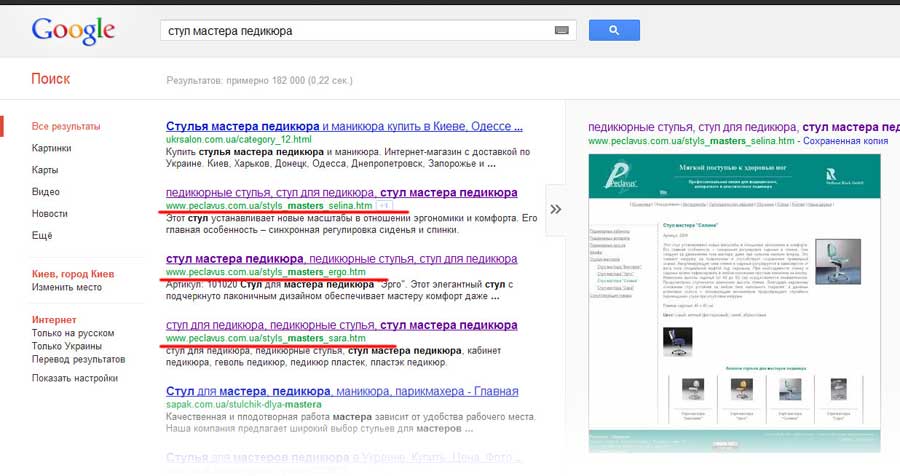Click URL www.peclavus.com.ua/styls_masters_selina.htm in results list
The height and width of the screenshot is (476, 900).
[x=269, y=206]
